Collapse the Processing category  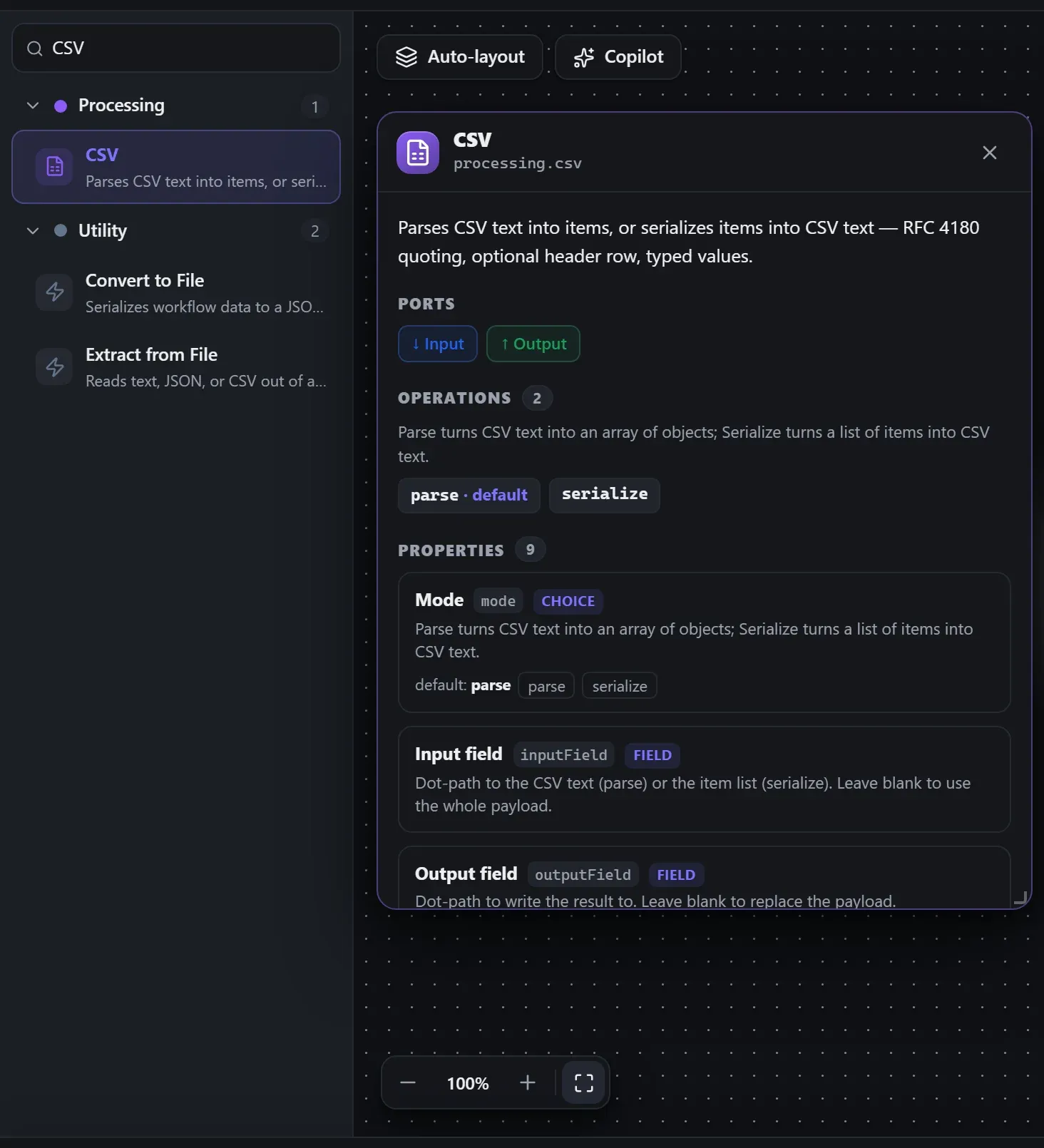[x=33, y=106]
